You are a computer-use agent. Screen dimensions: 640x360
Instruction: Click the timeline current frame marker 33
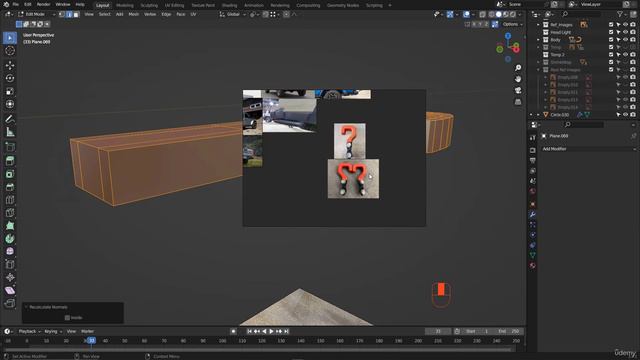click(x=91, y=340)
